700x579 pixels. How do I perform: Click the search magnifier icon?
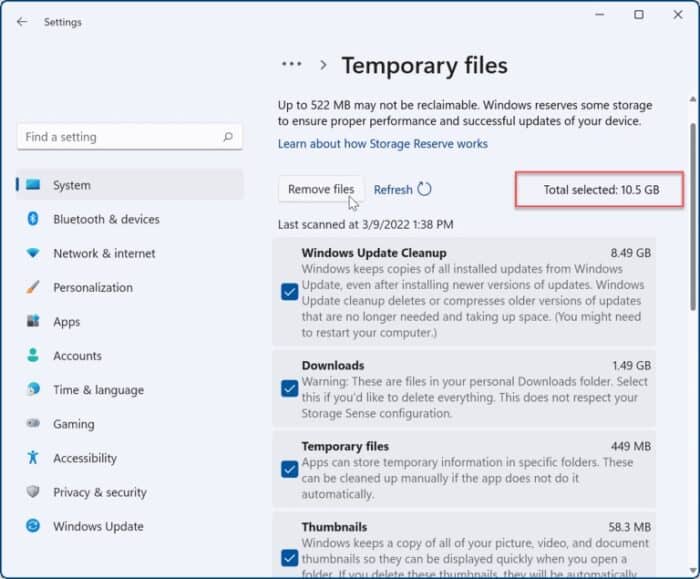click(228, 137)
